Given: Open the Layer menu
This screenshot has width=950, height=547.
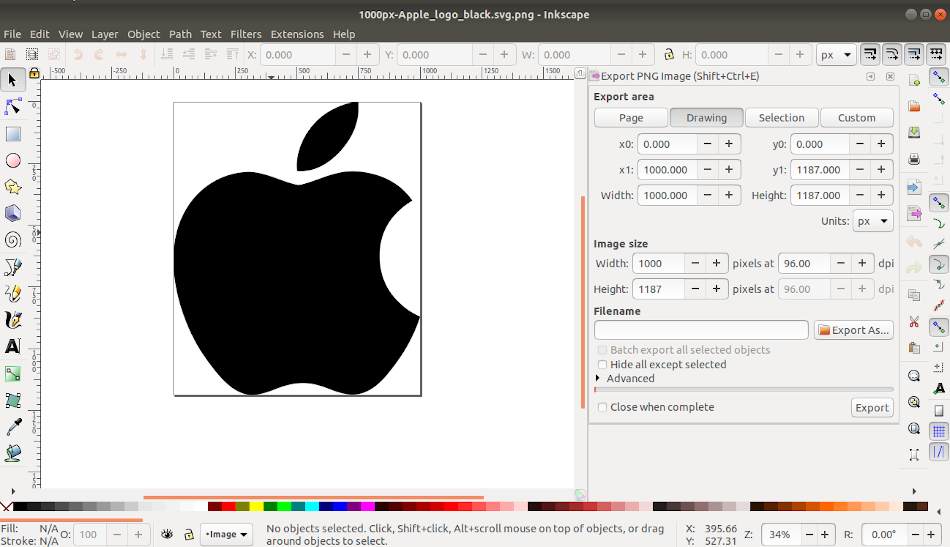Looking at the screenshot, I should [x=104, y=34].
